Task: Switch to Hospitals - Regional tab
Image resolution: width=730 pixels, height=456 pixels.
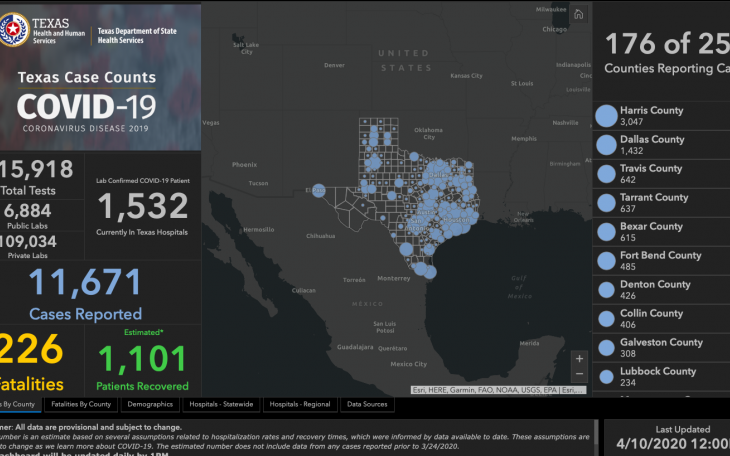Action: 299,405
